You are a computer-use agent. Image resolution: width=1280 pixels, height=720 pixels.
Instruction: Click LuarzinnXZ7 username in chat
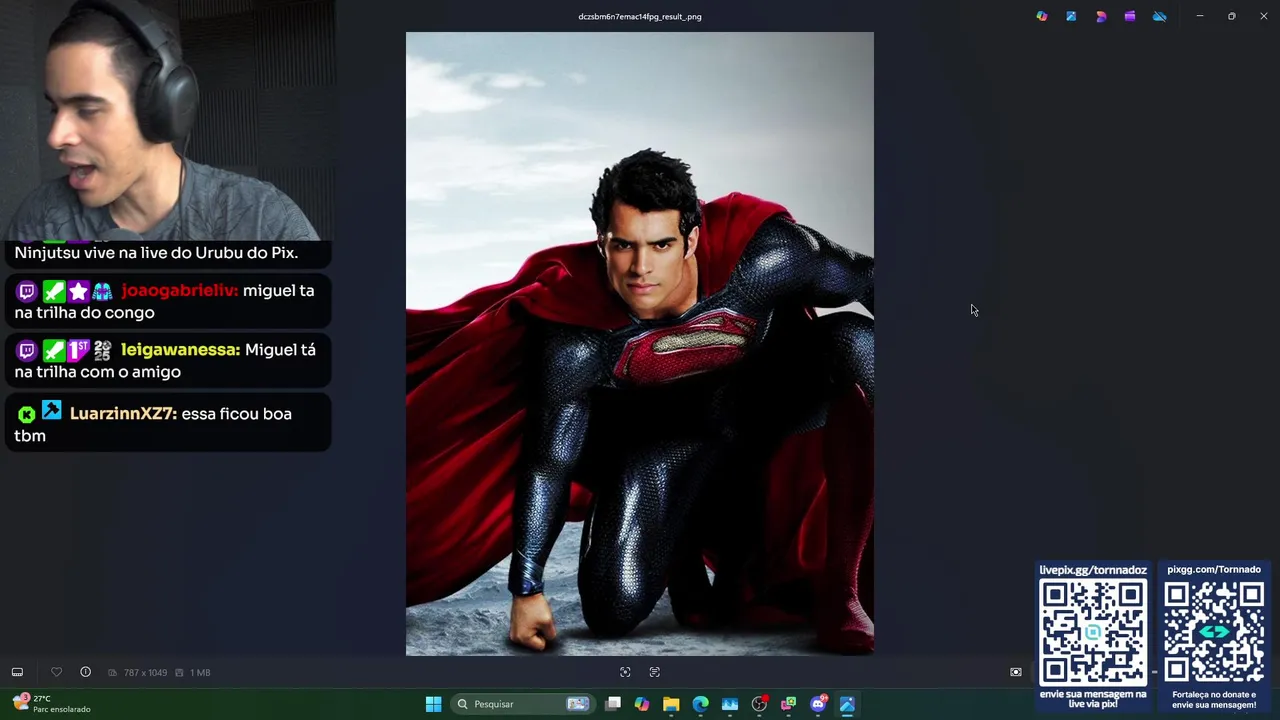(x=123, y=413)
